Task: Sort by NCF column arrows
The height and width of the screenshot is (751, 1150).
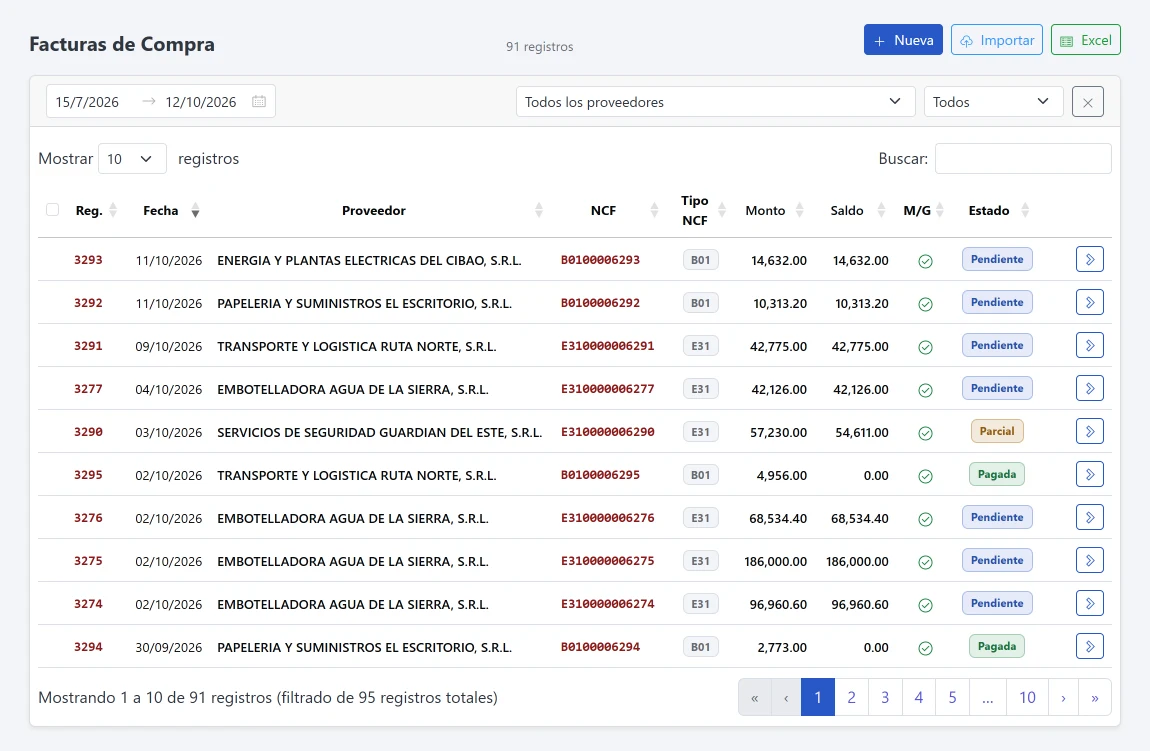Action: 654,210
